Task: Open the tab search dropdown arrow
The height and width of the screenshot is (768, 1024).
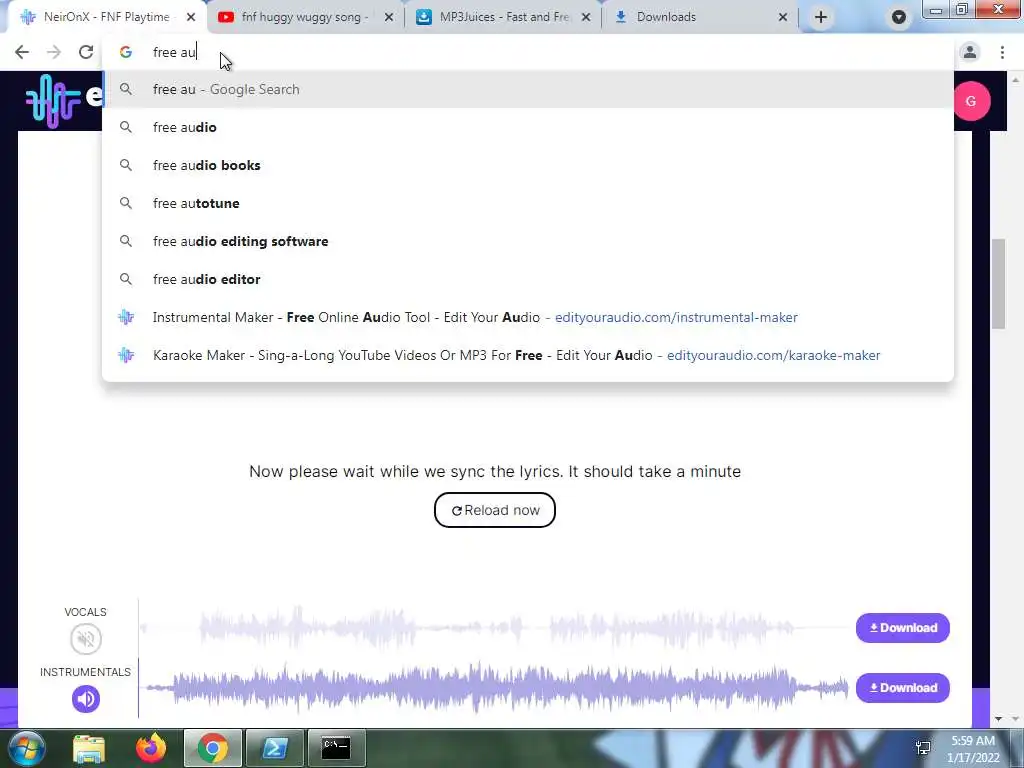Action: tap(899, 18)
